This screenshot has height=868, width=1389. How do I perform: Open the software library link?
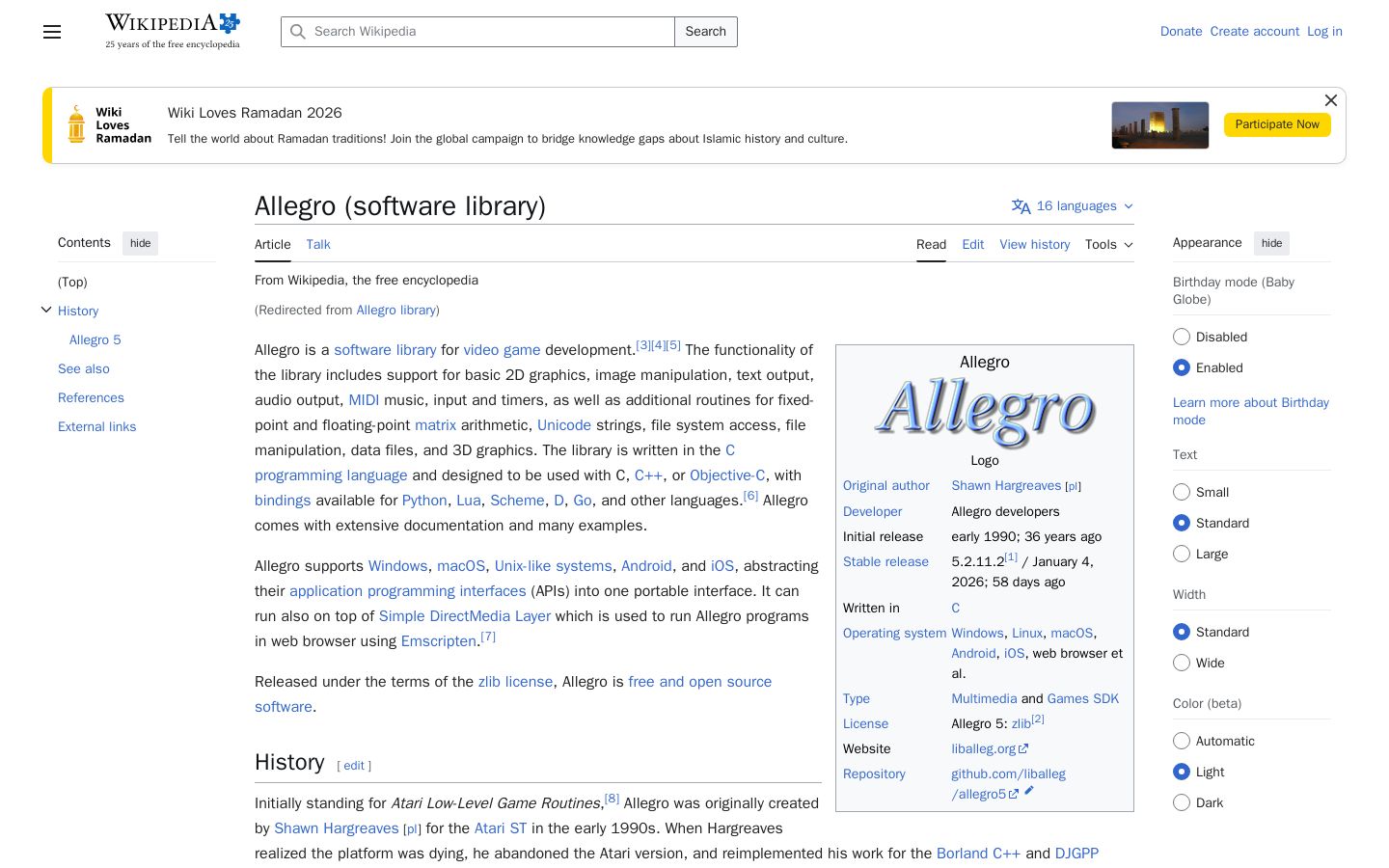click(385, 350)
